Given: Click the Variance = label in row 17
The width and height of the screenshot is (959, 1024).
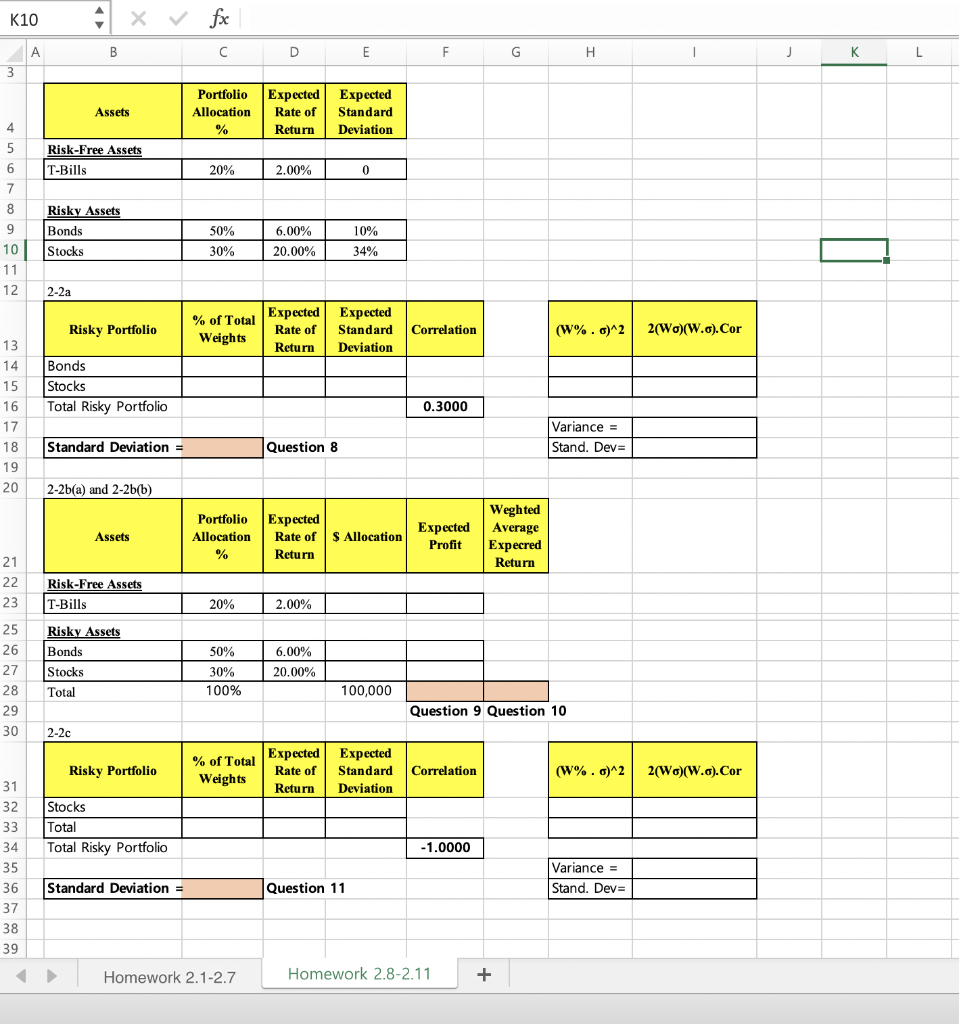Looking at the screenshot, I should coord(590,427).
